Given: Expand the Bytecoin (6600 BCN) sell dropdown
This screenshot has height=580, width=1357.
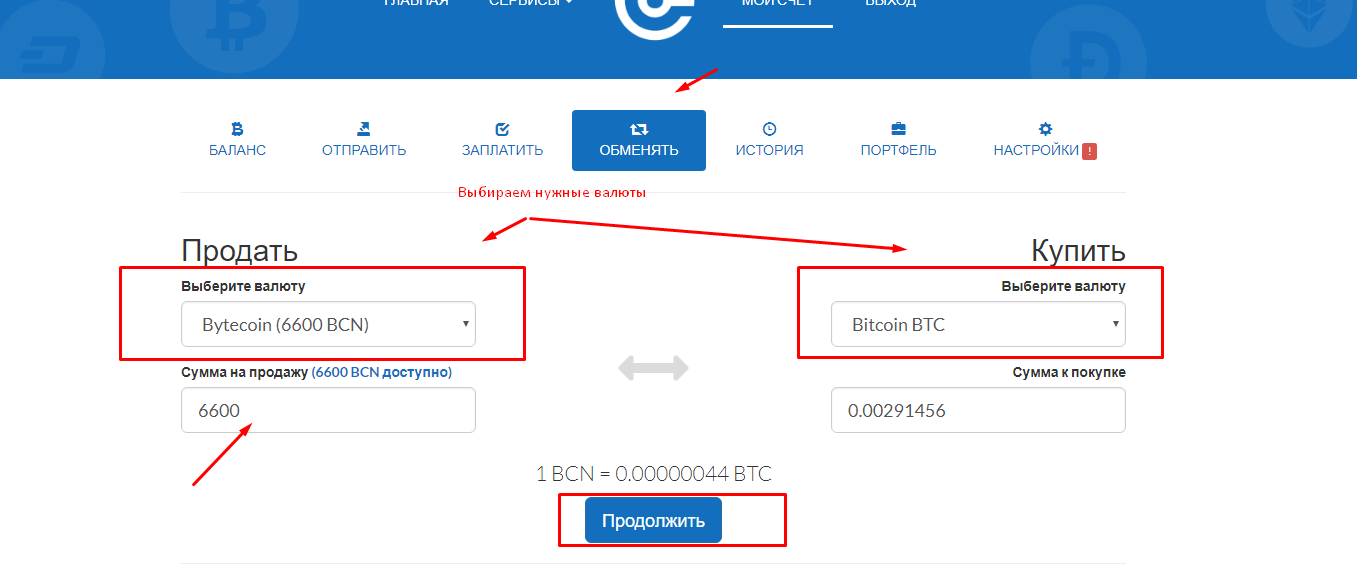Looking at the screenshot, I should (328, 324).
